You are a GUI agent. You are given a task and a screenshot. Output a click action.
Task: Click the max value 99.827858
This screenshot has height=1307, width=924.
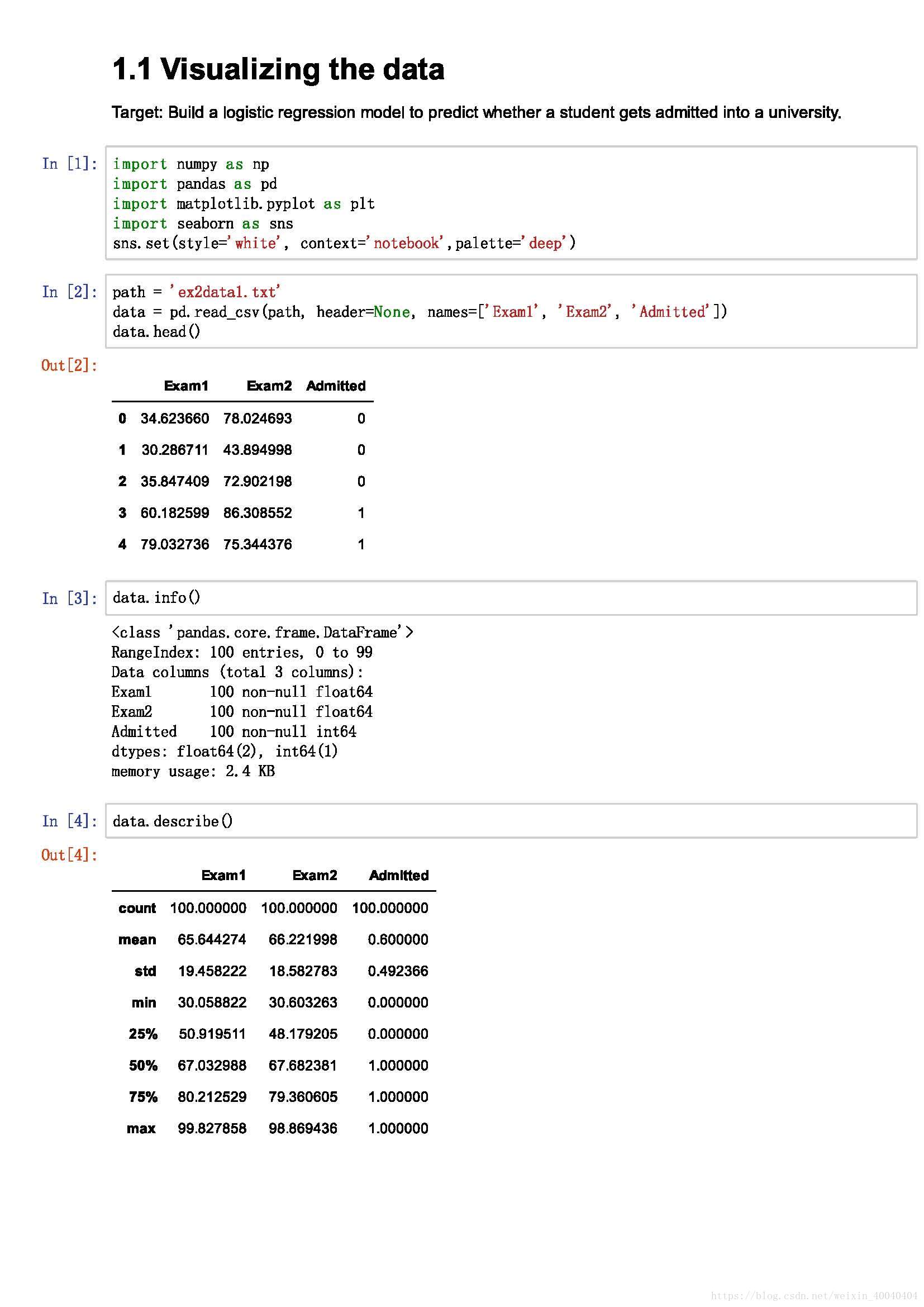tap(212, 1128)
